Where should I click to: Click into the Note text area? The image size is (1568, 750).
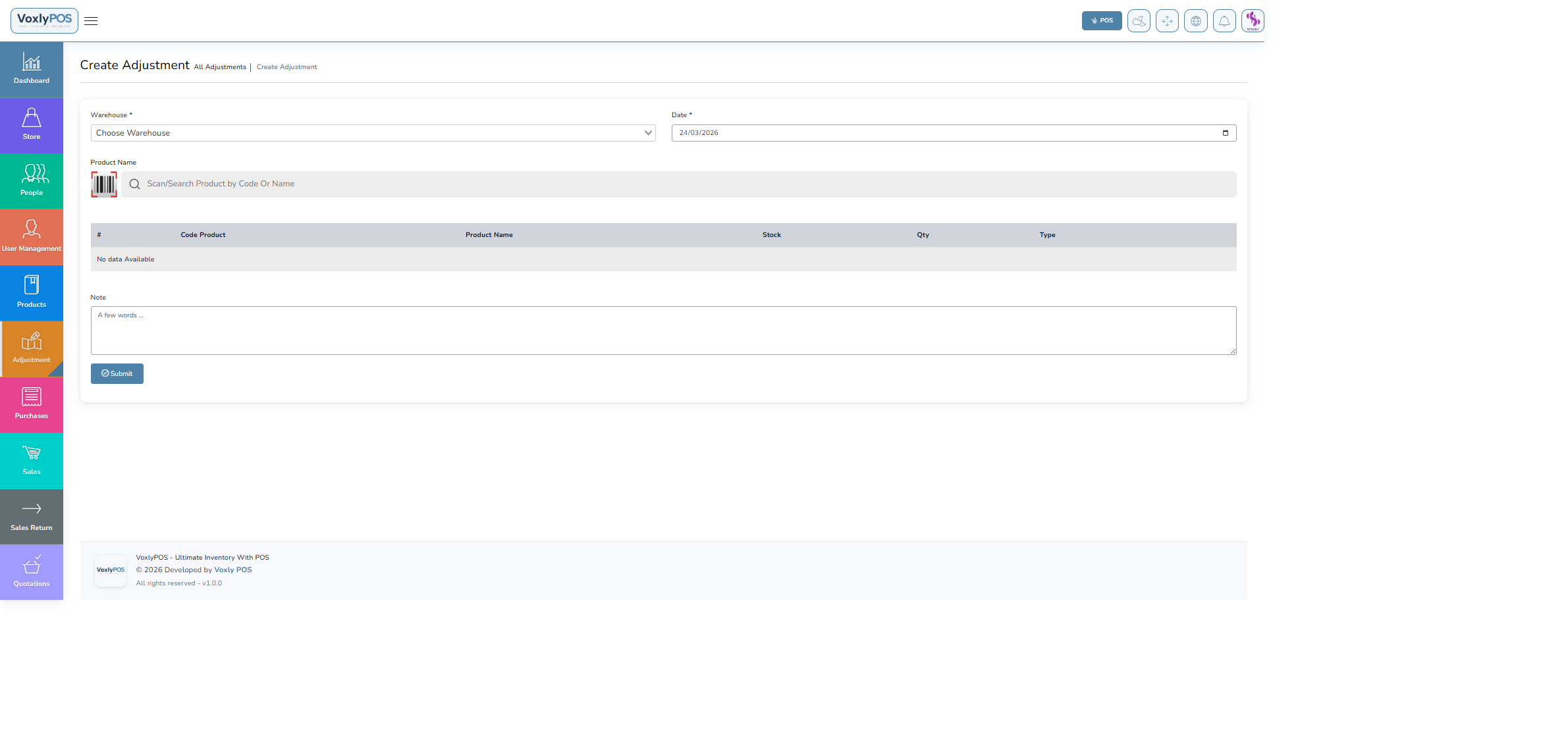click(x=663, y=331)
